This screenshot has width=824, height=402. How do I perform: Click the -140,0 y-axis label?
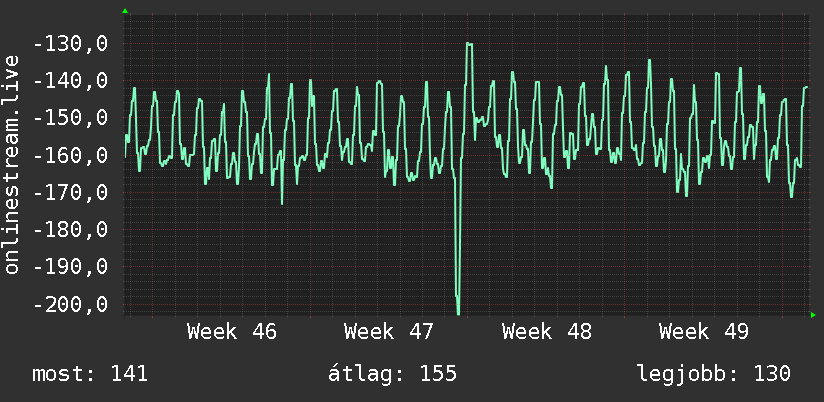[x=71, y=81]
